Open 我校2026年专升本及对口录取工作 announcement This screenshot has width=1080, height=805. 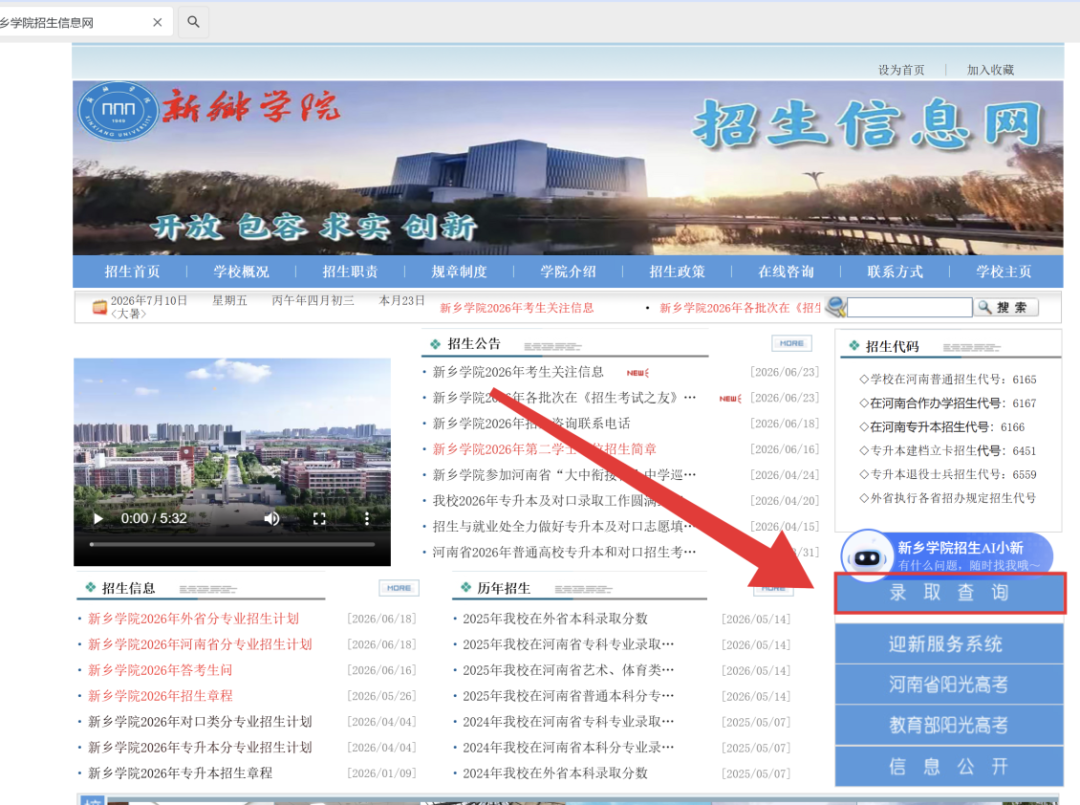point(558,501)
